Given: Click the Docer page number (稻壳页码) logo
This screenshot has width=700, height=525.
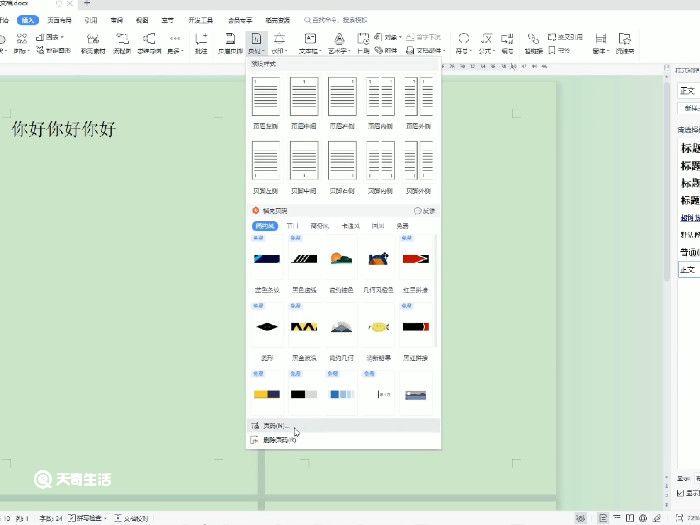Looking at the screenshot, I should [x=256, y=210].
